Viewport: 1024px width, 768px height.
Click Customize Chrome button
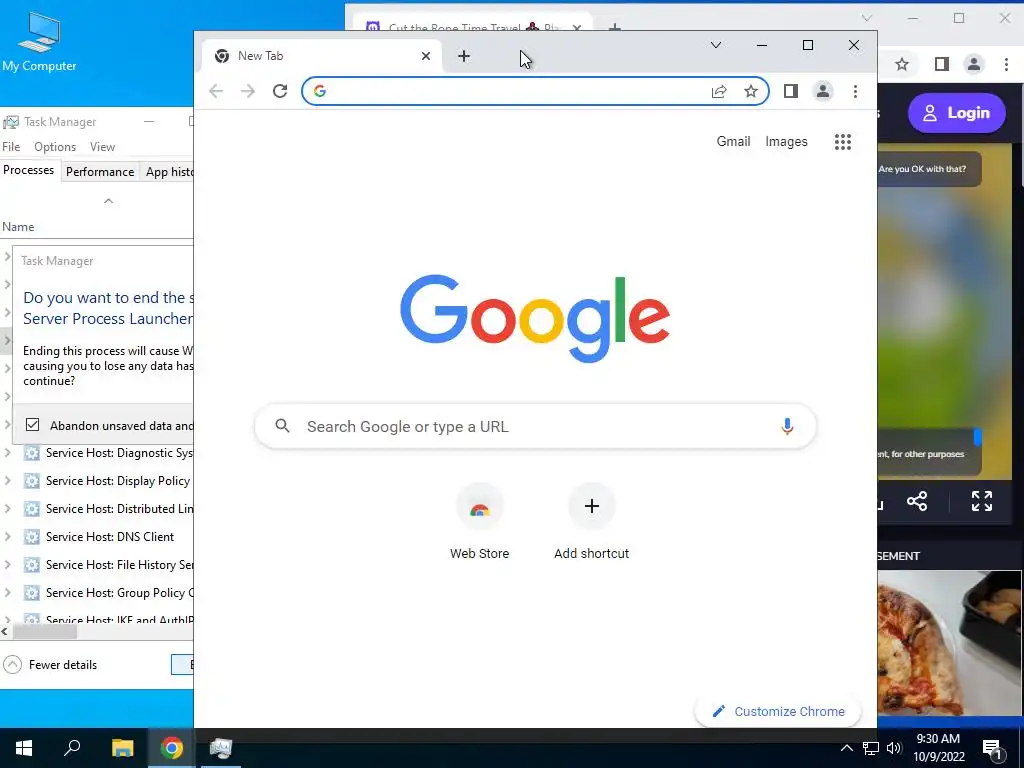pos(778,711)
